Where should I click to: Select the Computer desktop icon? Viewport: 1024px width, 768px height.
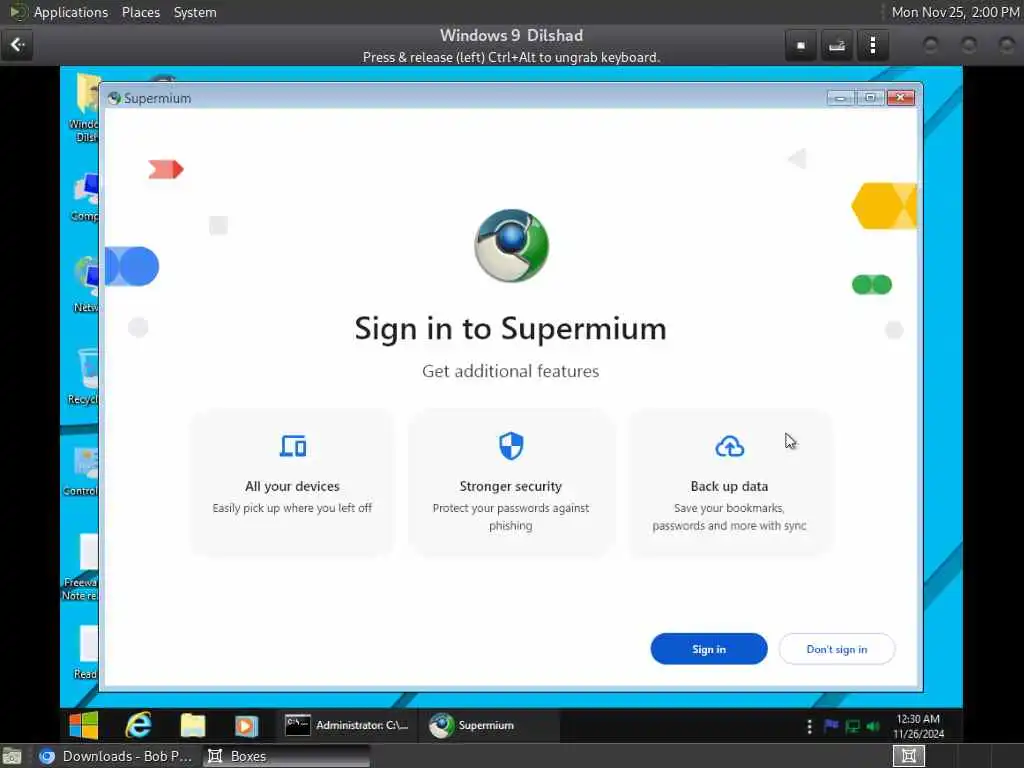click(x=85, y=196)
